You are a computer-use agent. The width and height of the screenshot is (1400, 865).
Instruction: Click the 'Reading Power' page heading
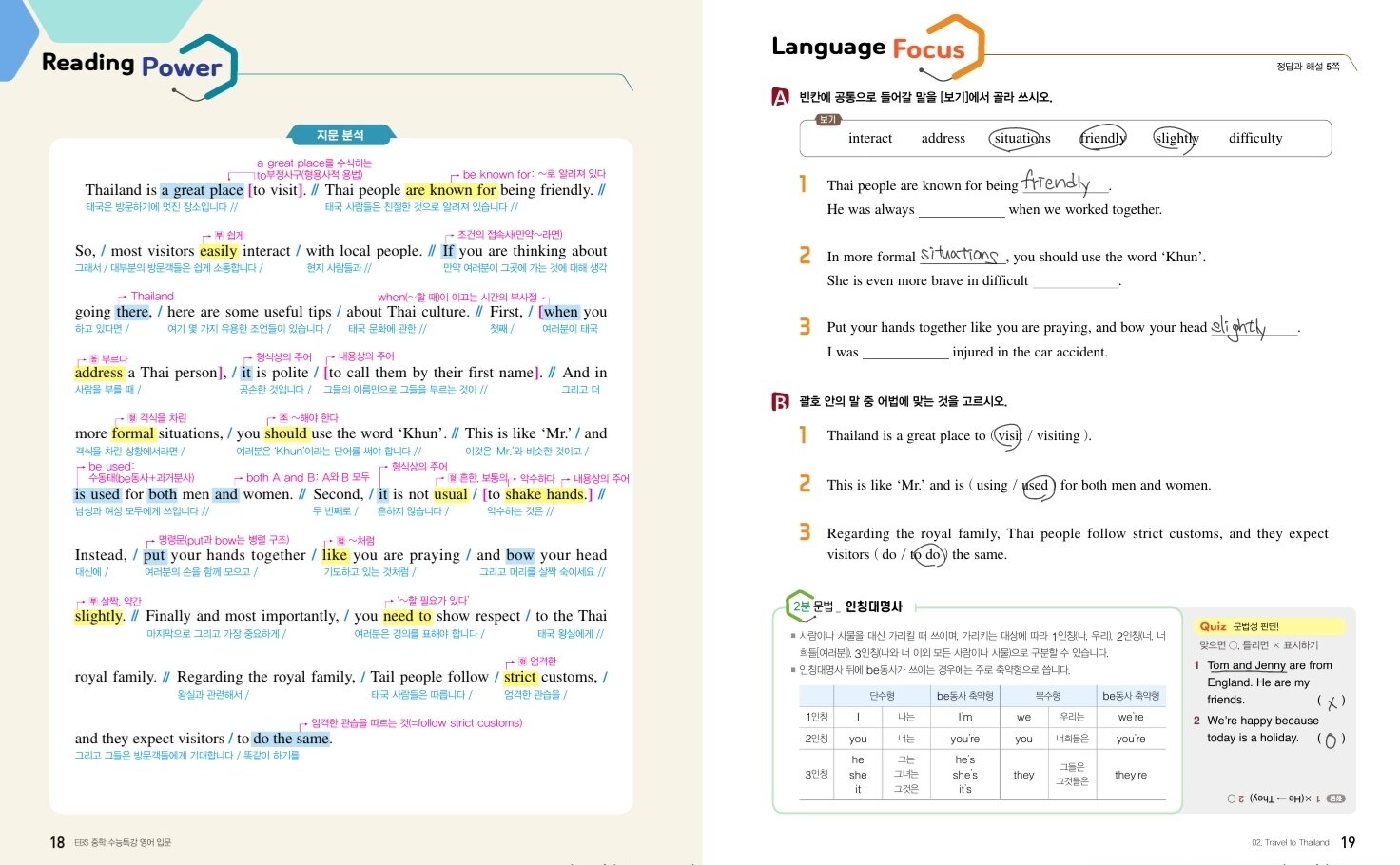(x=131, y=65)
